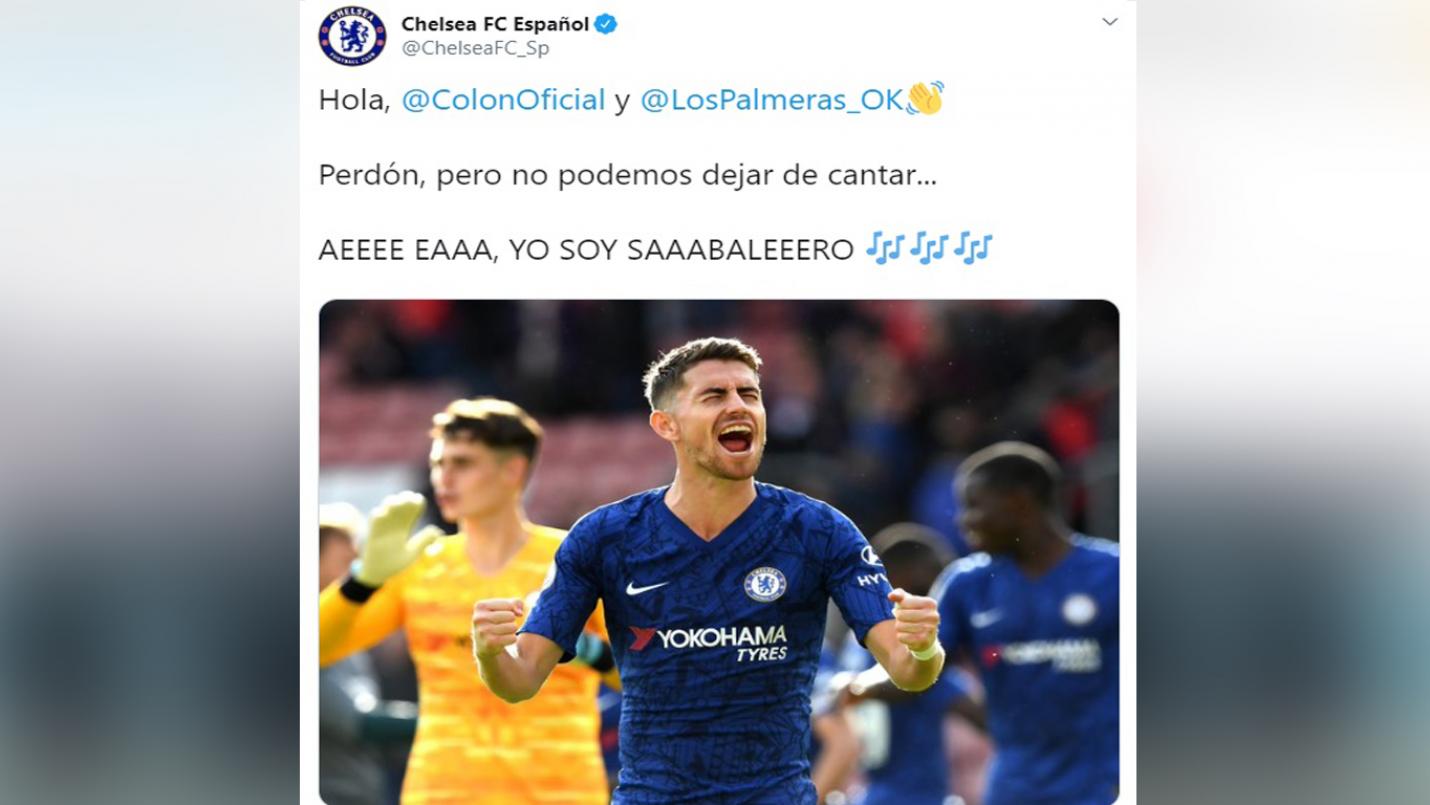The height and width of the screenshot is (805, 1430).
Task: Click the @ChelseaFC_Sp handle
Action: [475, 48]
